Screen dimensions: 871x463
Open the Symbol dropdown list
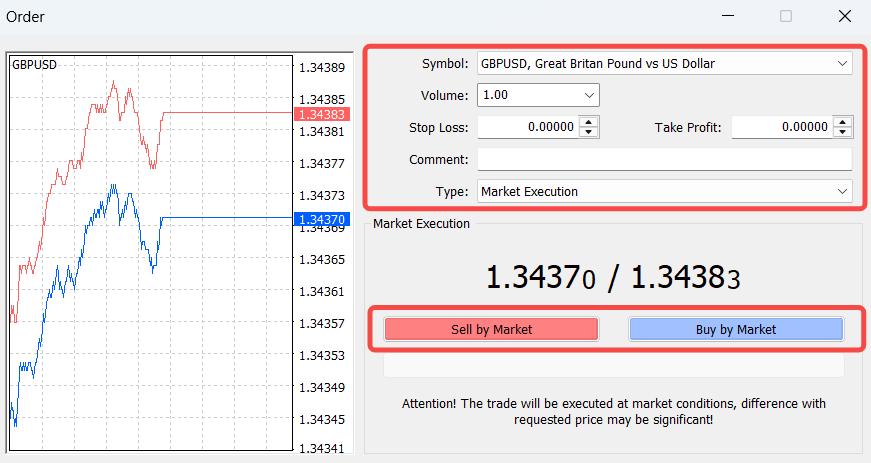click(x=664, y=64)
